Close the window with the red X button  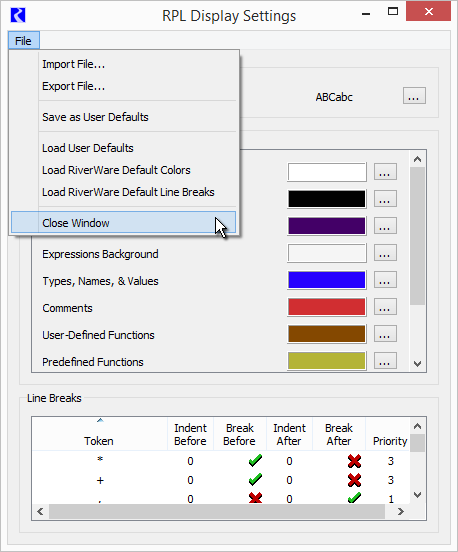point(428,12)
